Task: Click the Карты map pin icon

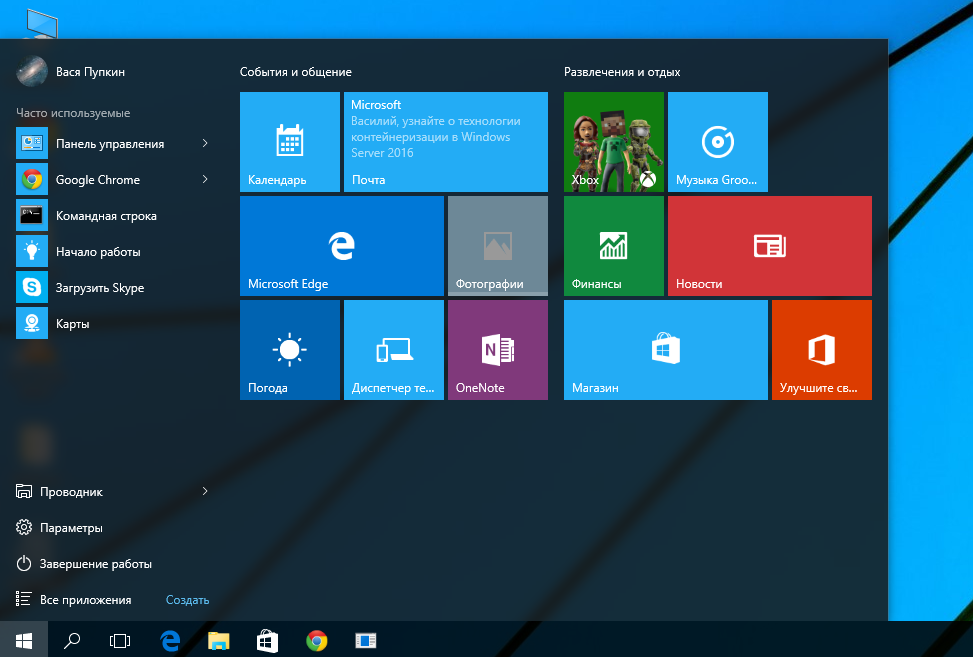Action: [32, 323]
